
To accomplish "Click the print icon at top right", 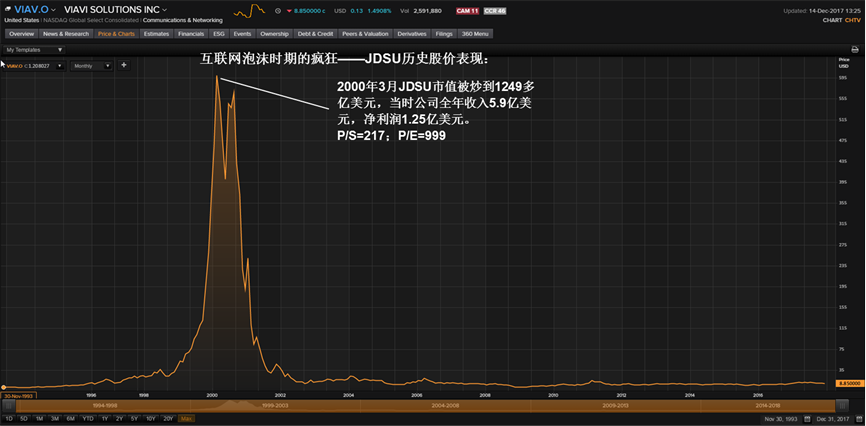I will (x=856, y=48).
